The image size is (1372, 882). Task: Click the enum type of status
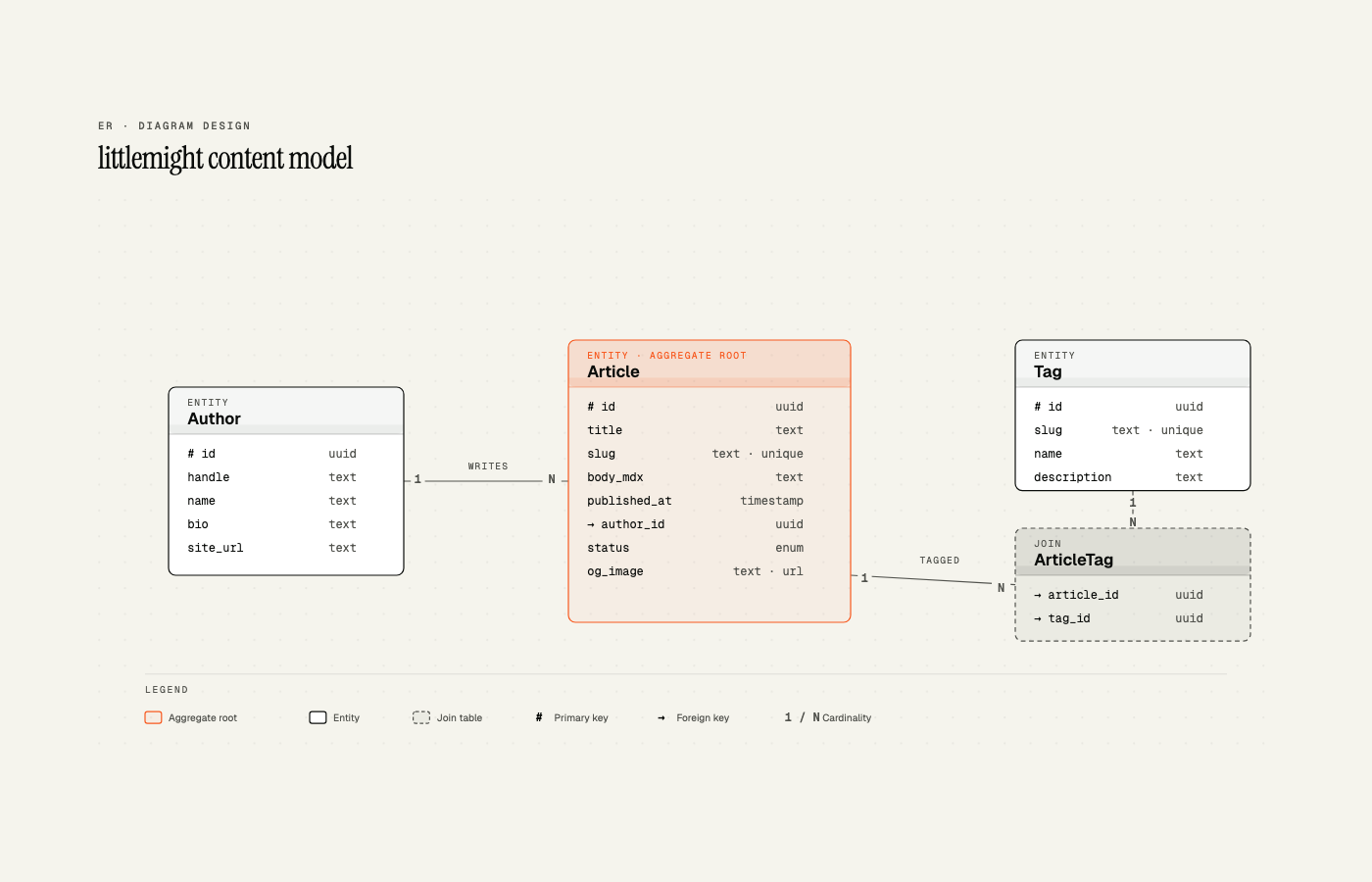789,548
